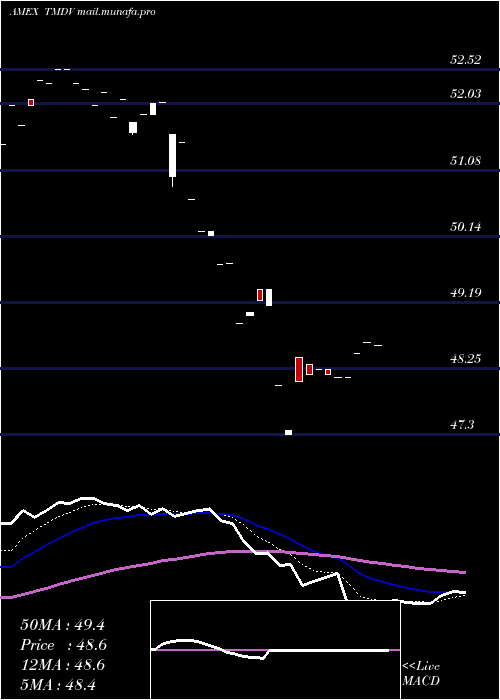Image resolution: width=500 pixels, height=700 pixels.
Task: Click the 52.52 price level label
Action: pyautogui.click(x=466, y=60)
